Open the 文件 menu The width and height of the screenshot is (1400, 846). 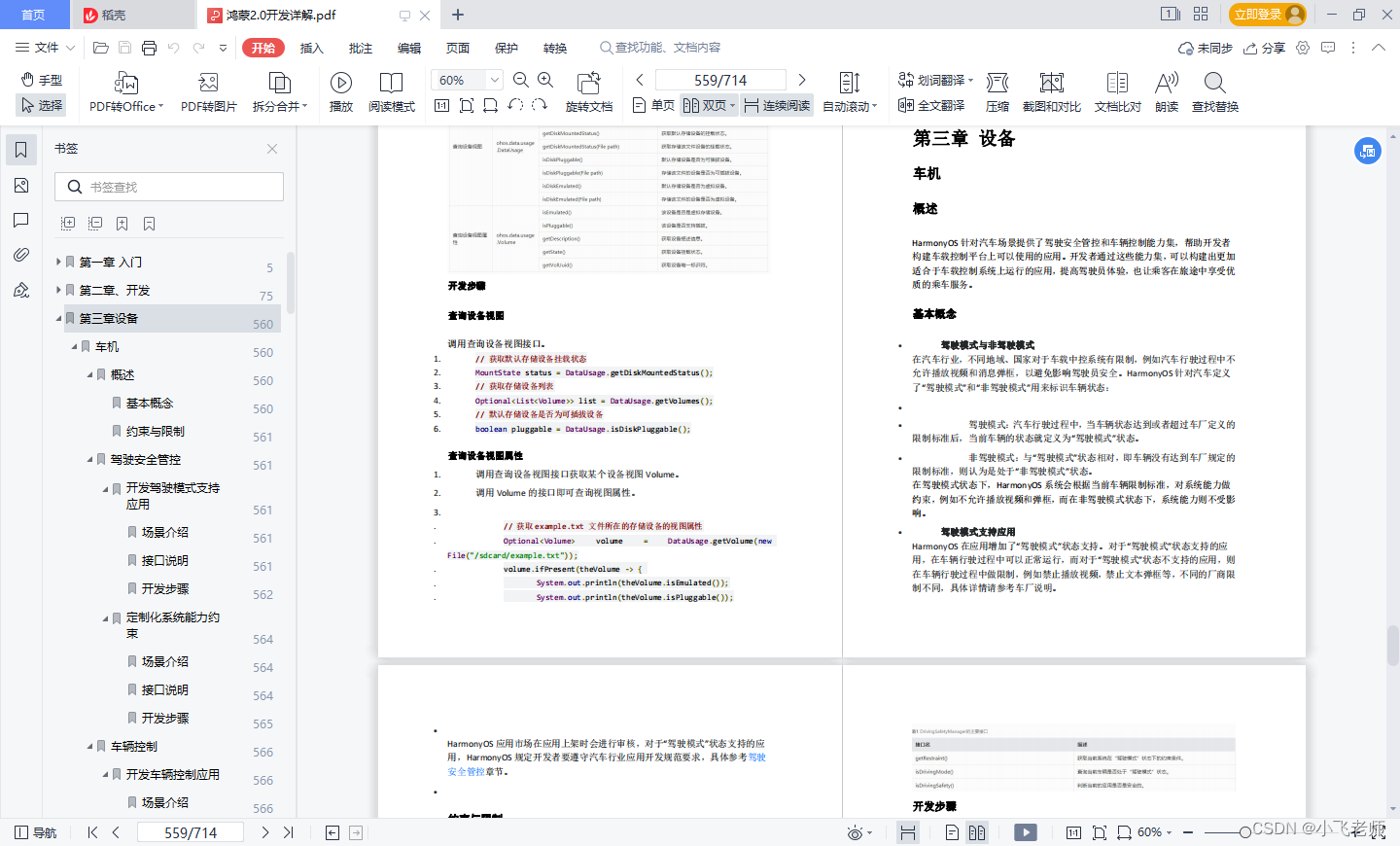point(45,48)
